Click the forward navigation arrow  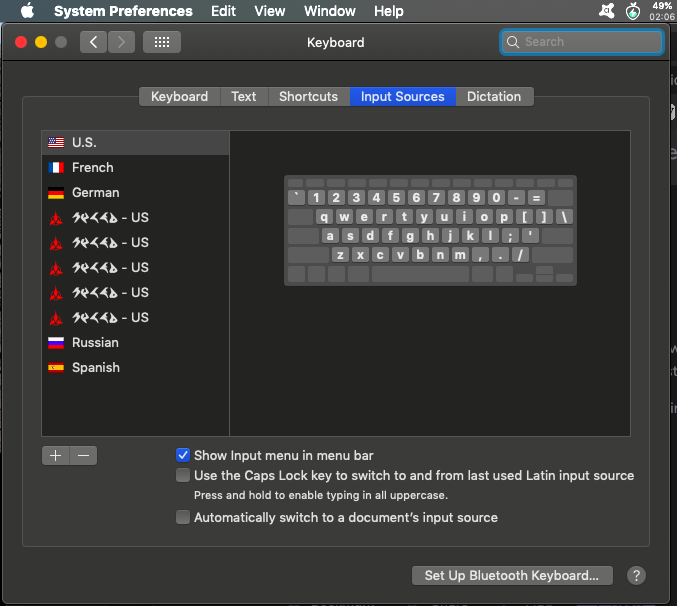(121, 42)
